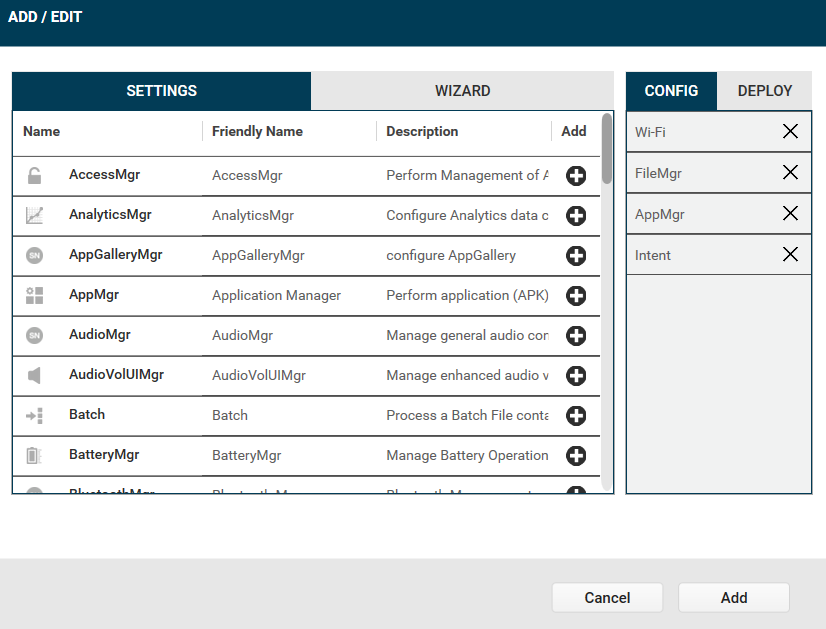826x629 pixels.
Task: Click 'Perform Management of' description
Action: 467,175
